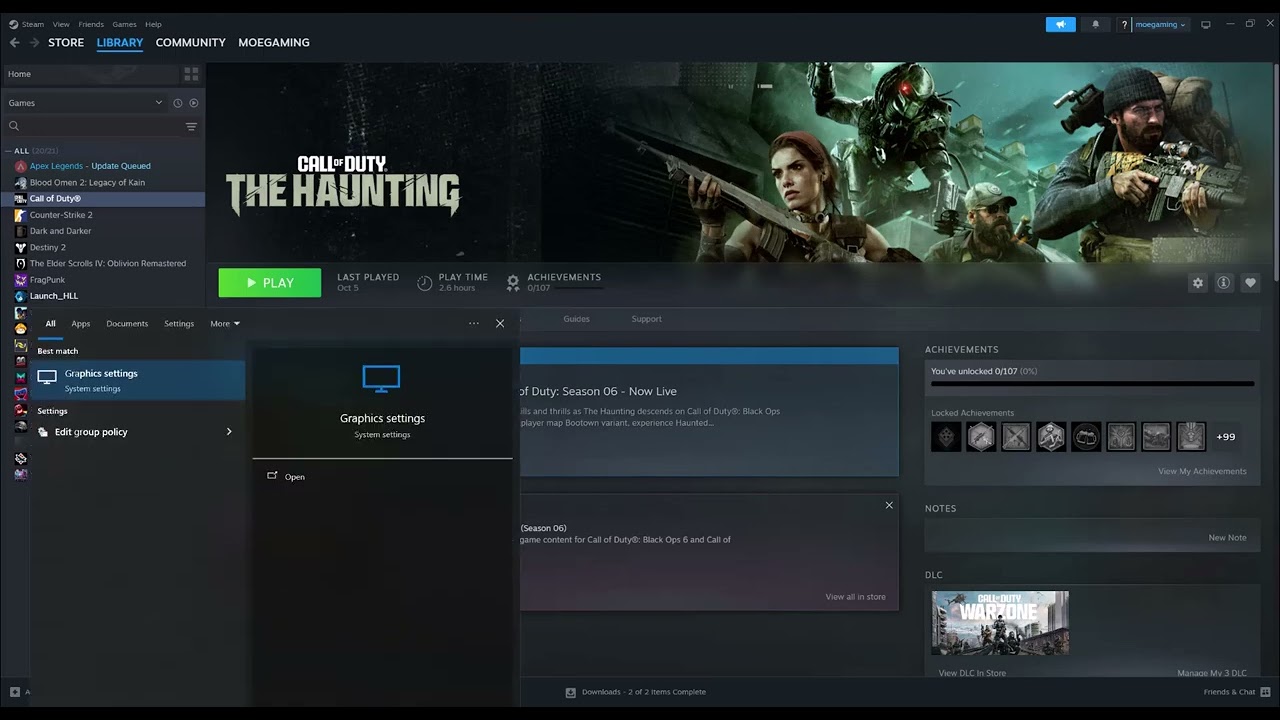The height and width of the screenshot is (720, 1280).
Task: Open the Guides tab
Action: pyautogui.click(x=576, y=319)
